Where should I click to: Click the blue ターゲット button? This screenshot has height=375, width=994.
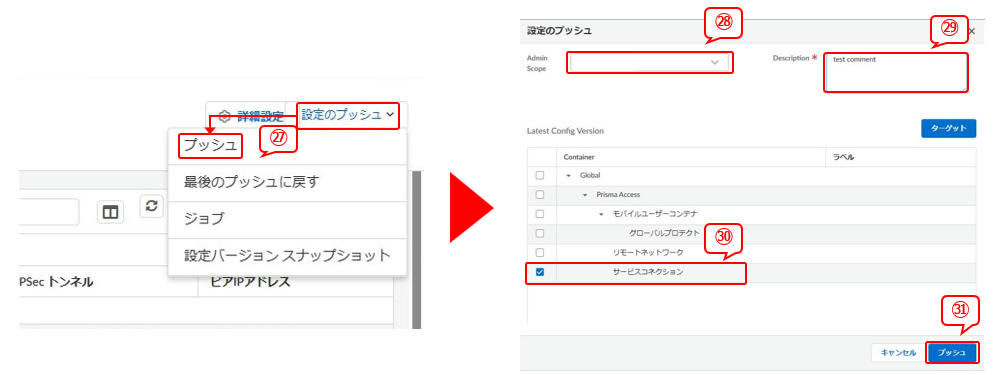[x=948, y=128]
